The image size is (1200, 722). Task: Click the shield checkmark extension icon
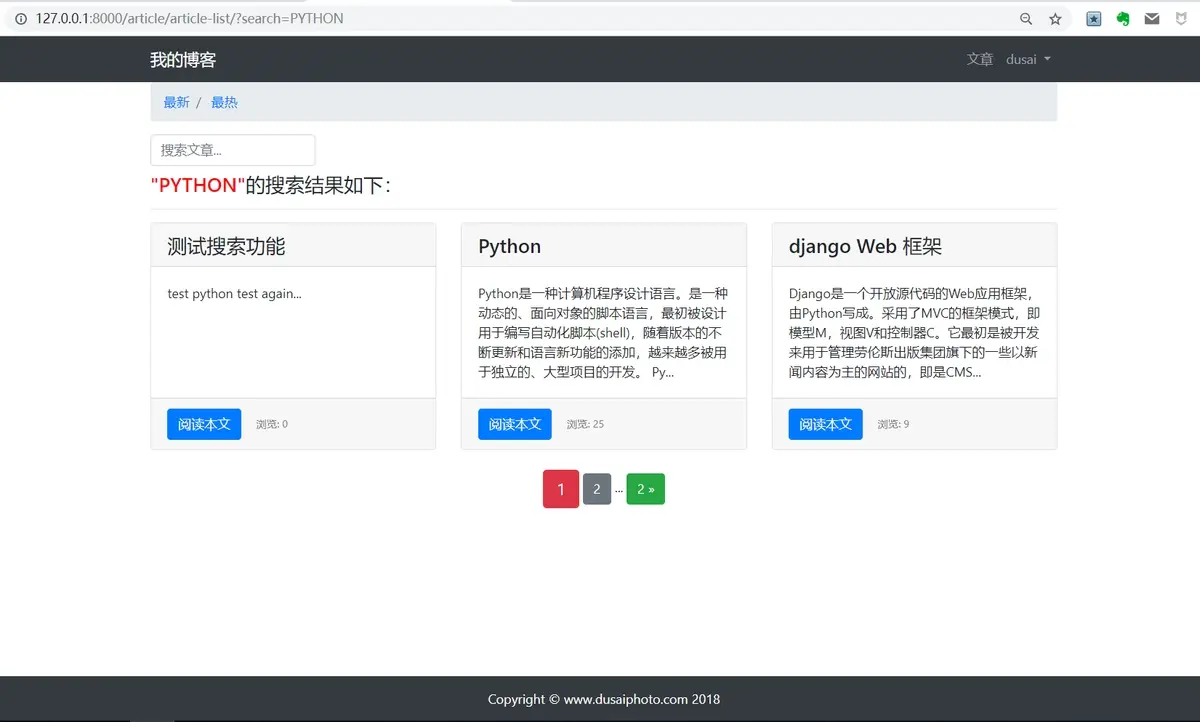[x=1181, y=18]
